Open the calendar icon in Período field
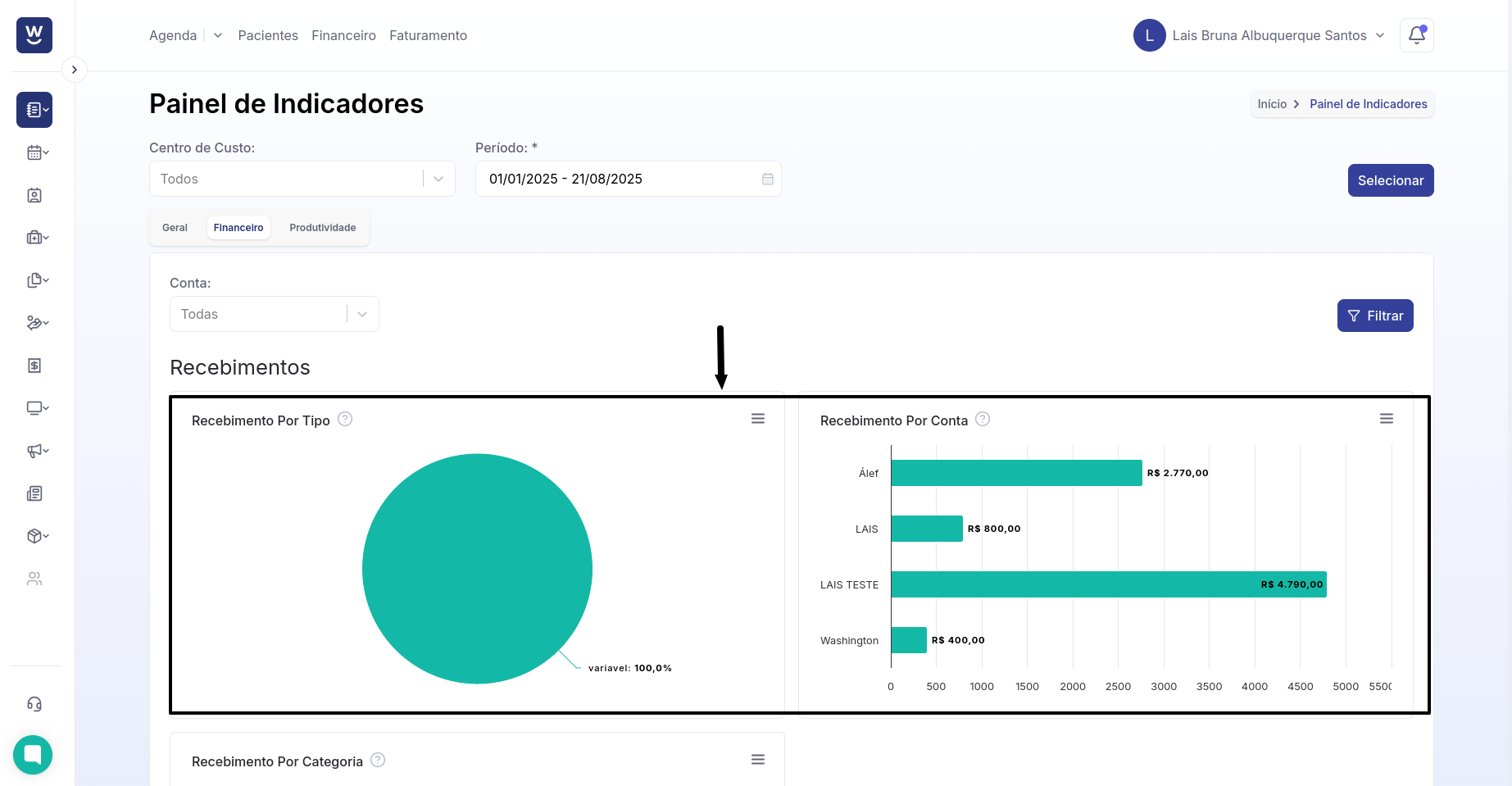1512x786 pixels. (768, 179)
